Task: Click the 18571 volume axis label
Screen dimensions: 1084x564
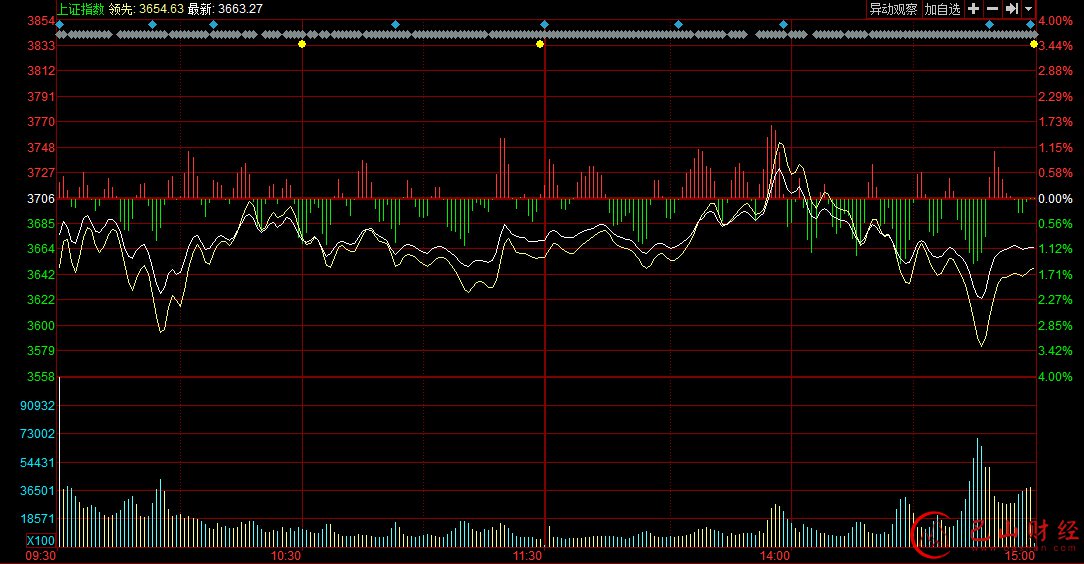Action: pos(37,518)
